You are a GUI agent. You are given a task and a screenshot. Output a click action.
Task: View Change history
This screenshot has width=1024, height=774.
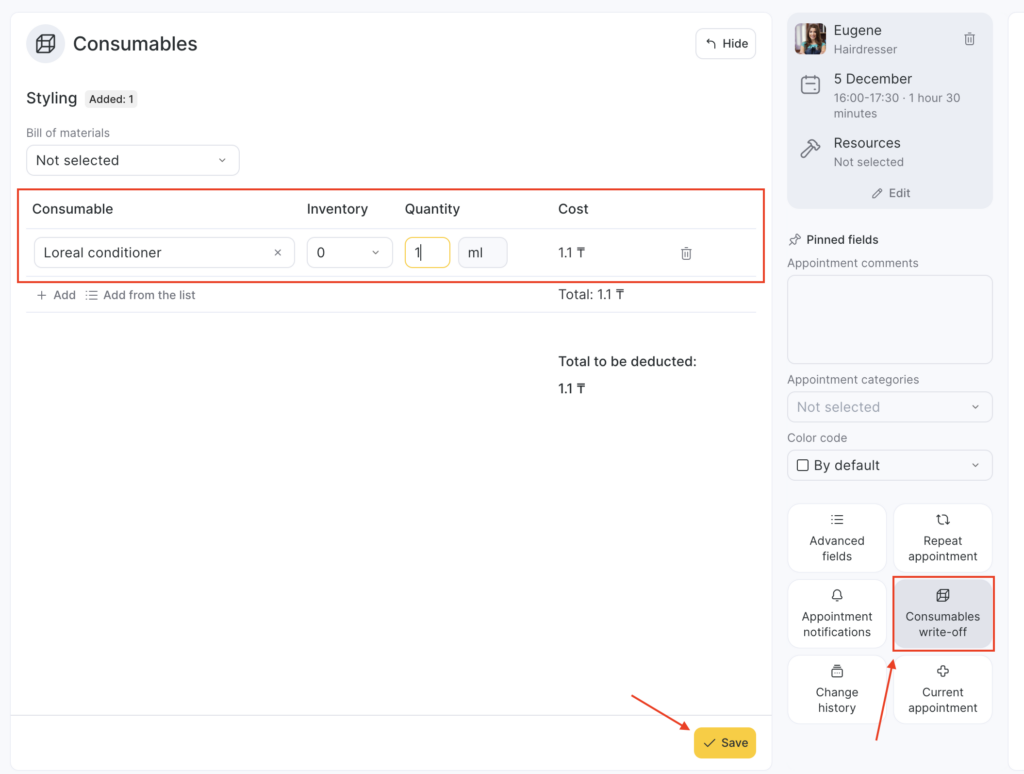[x=837, y=689]
